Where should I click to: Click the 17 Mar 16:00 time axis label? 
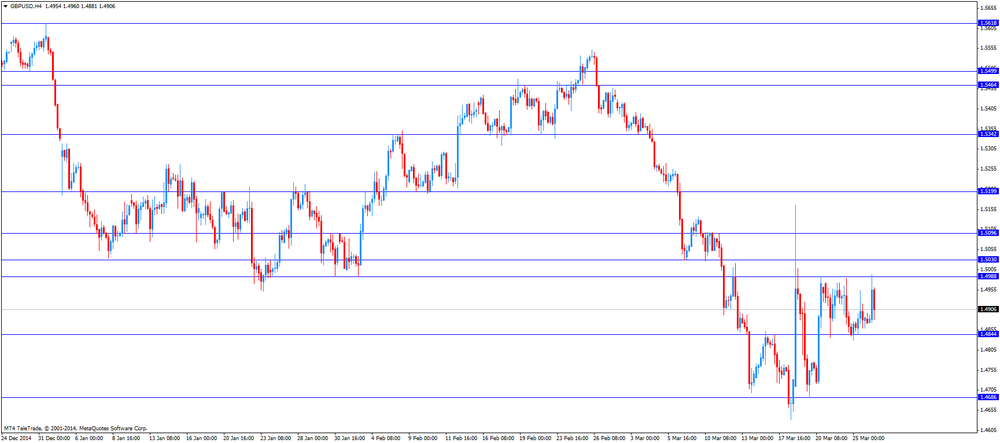pyautogui.click(x=793, y=439)
